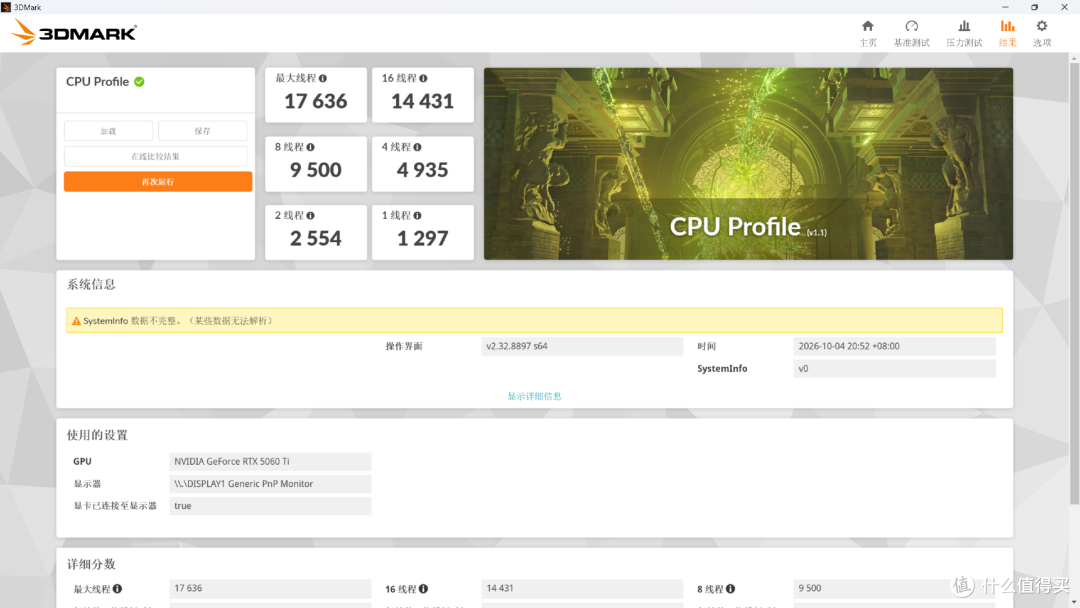This screenshot has height=608, width=1080.
Task: Click the yellow SystemInfo 数据不完整 warning message
Action: click(534, 320)
